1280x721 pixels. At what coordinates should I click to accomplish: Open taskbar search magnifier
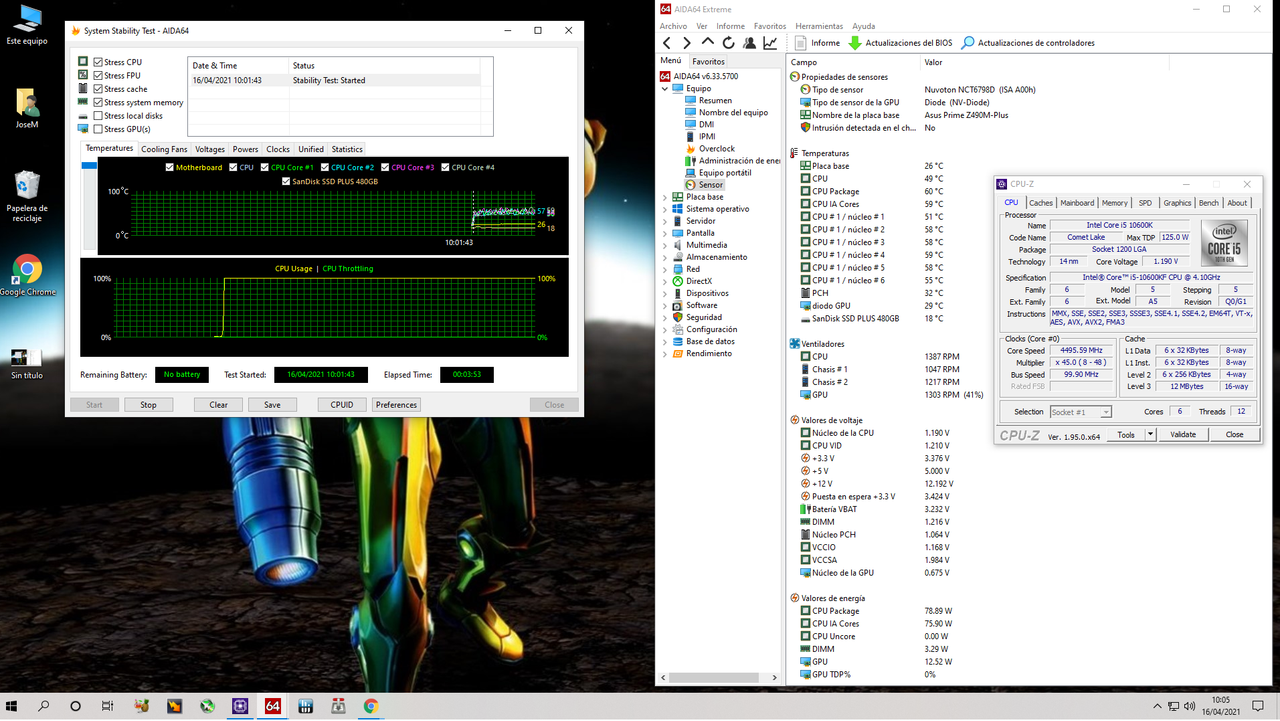pos(43,706)
